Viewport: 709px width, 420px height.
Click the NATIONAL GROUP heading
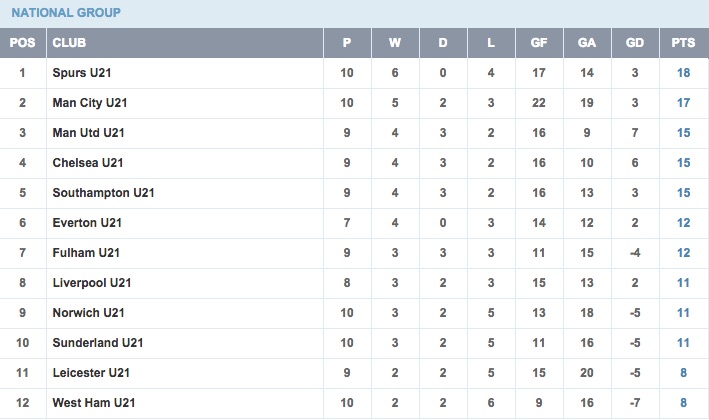[66, 13]
